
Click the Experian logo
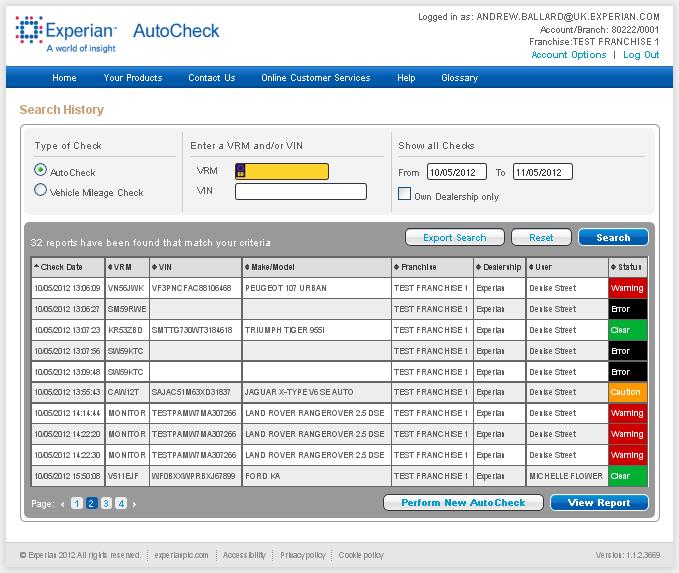pos(66,34)
